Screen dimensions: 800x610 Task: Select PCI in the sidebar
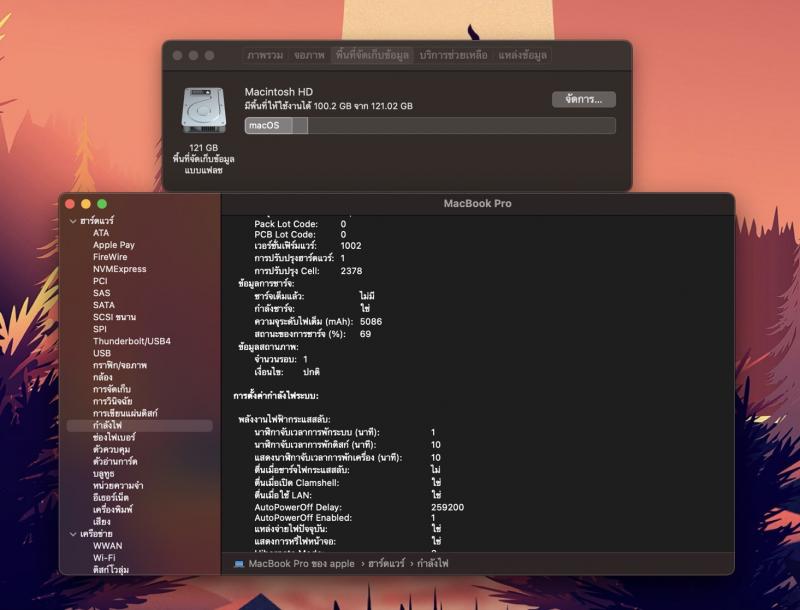(100, 281)
